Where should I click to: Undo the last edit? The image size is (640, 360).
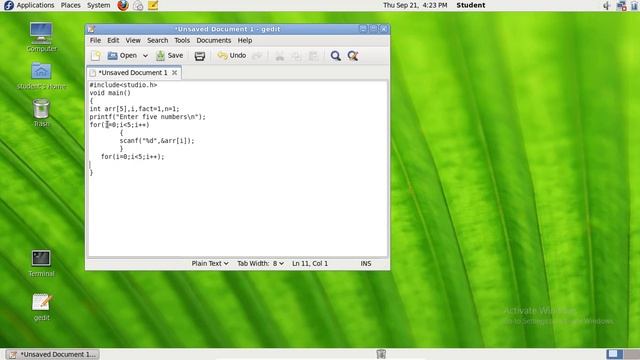pos(231,56)
